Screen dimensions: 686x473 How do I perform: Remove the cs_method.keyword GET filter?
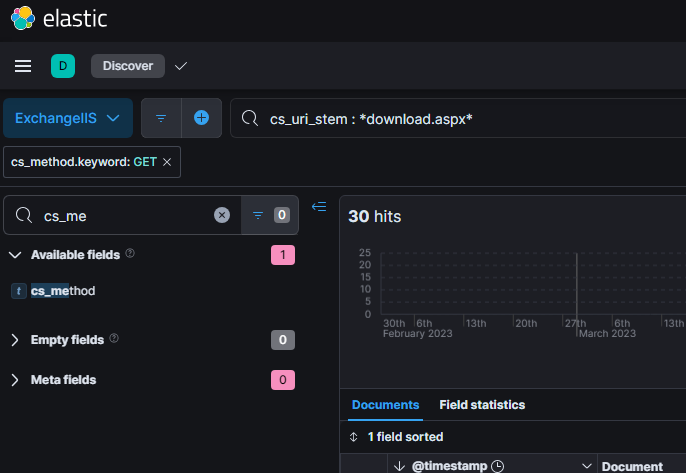167,162
